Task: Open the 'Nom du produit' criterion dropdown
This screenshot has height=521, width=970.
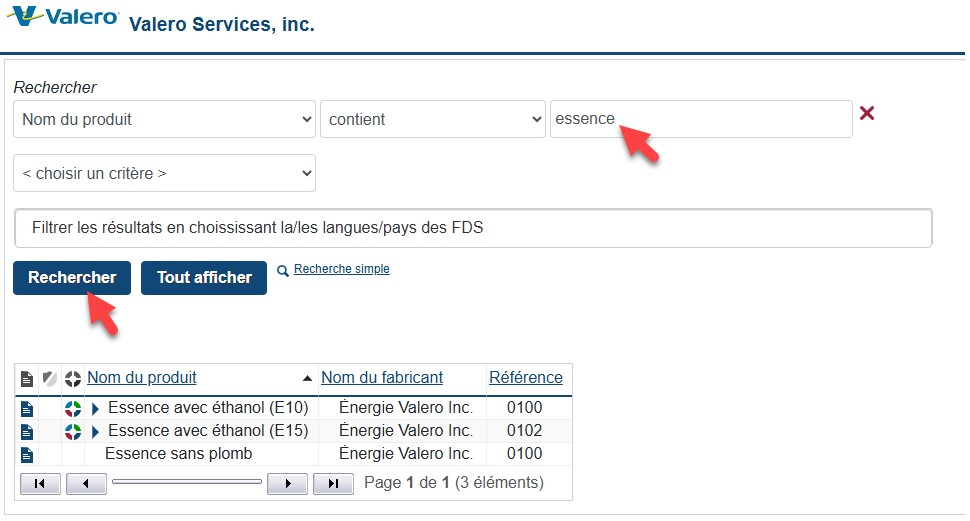Action: [x=164, y=119]
